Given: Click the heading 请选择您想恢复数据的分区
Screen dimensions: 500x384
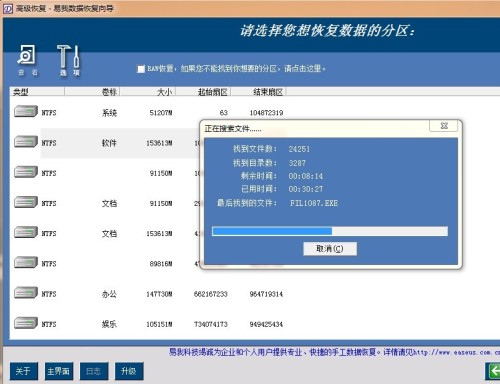Looking at the screenshot, I should [x=327, y=31].
